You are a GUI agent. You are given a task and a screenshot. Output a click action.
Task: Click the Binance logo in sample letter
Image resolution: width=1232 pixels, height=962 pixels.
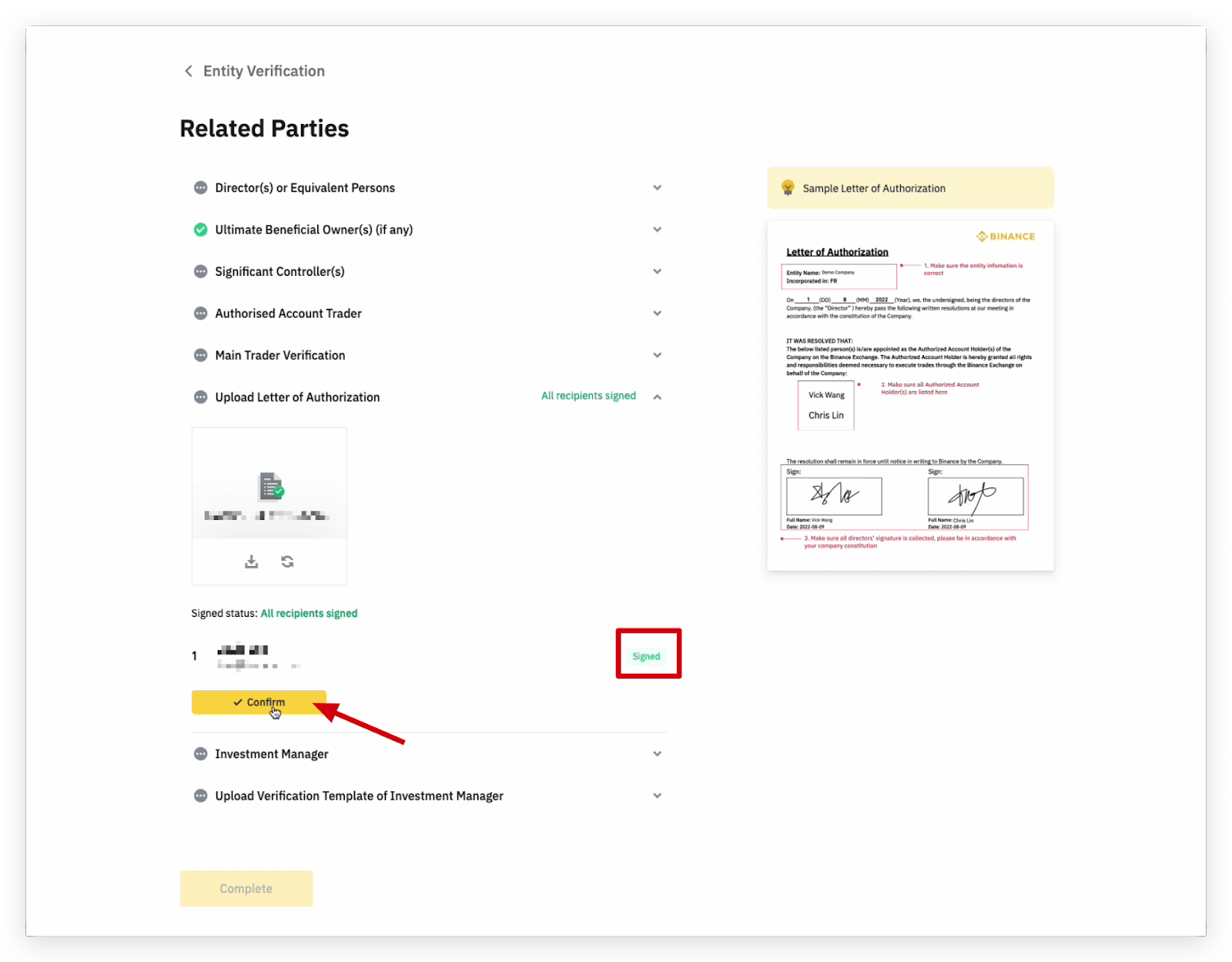[1006, 236]
